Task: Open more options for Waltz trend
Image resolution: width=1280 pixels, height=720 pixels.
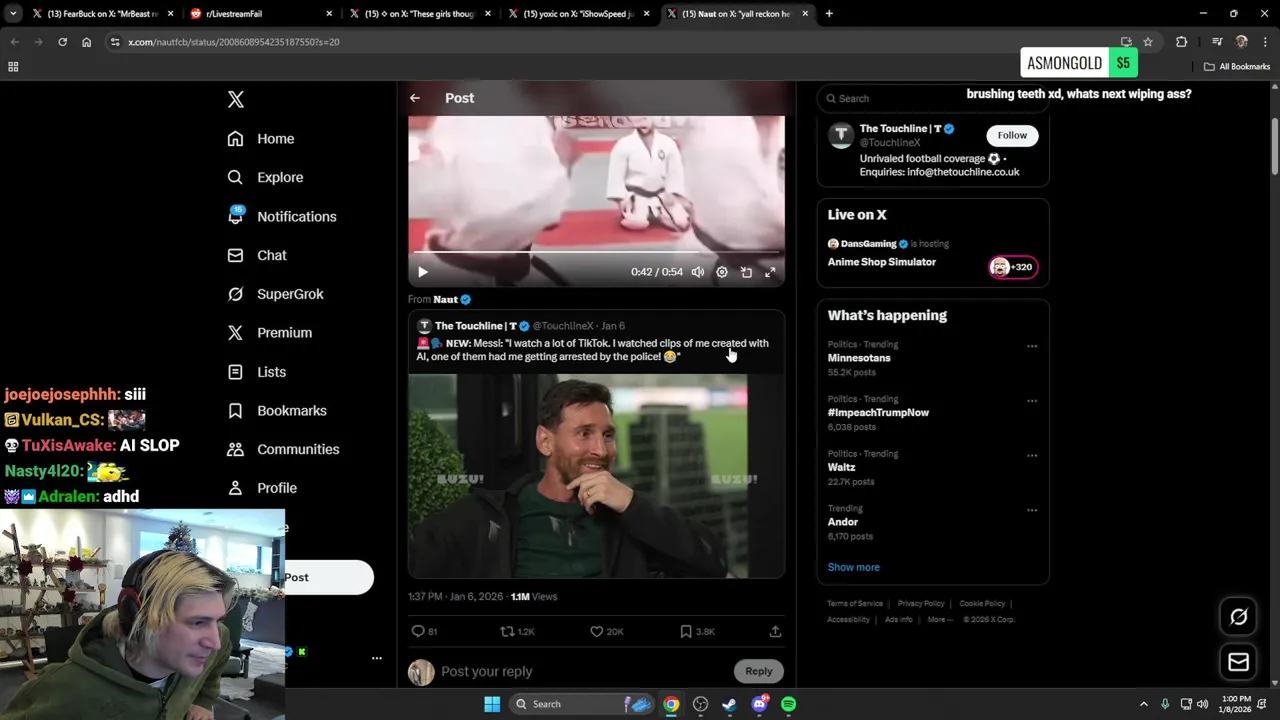Action: (x=1032, y=455)
